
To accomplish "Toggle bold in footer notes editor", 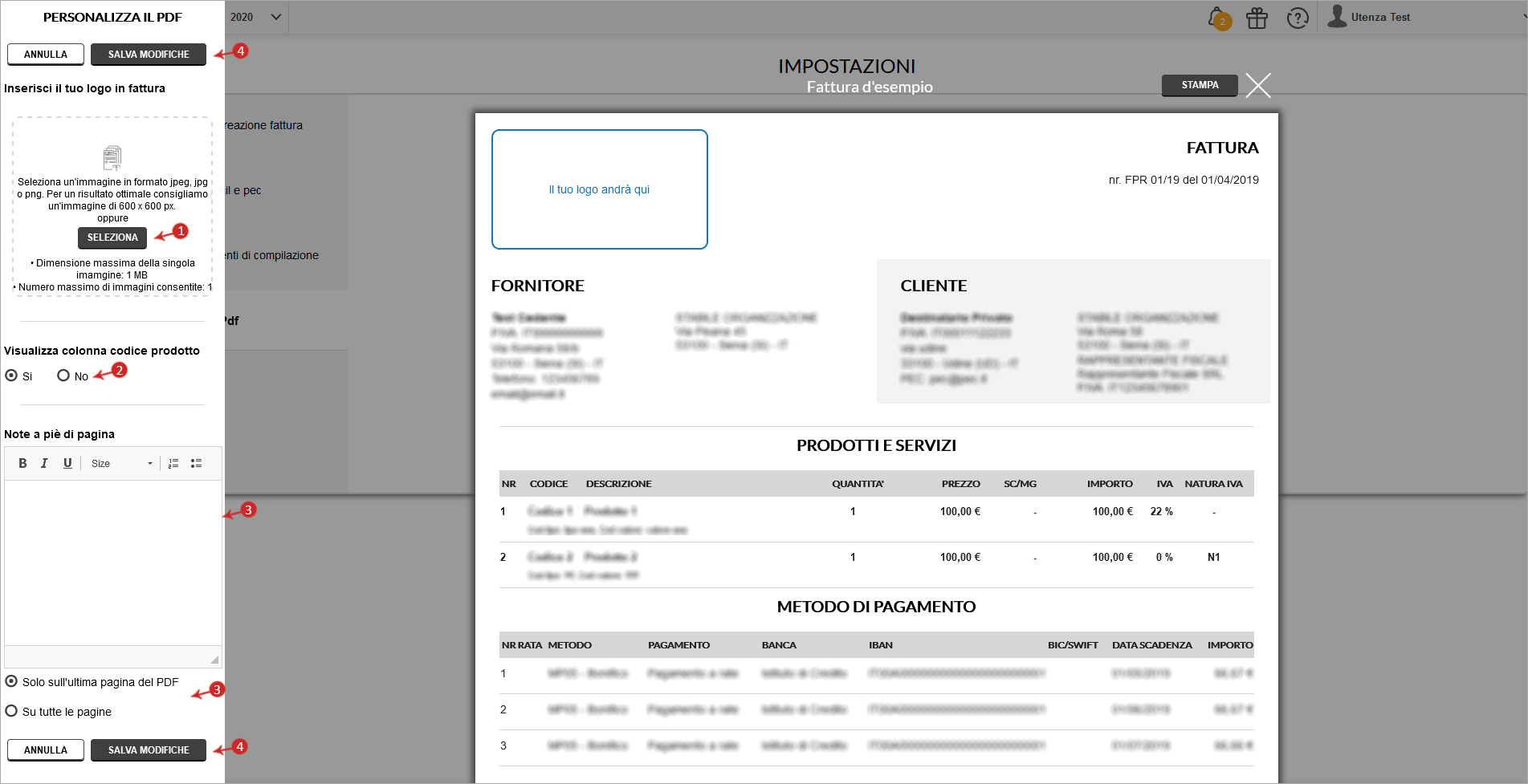I will point(22,463).
